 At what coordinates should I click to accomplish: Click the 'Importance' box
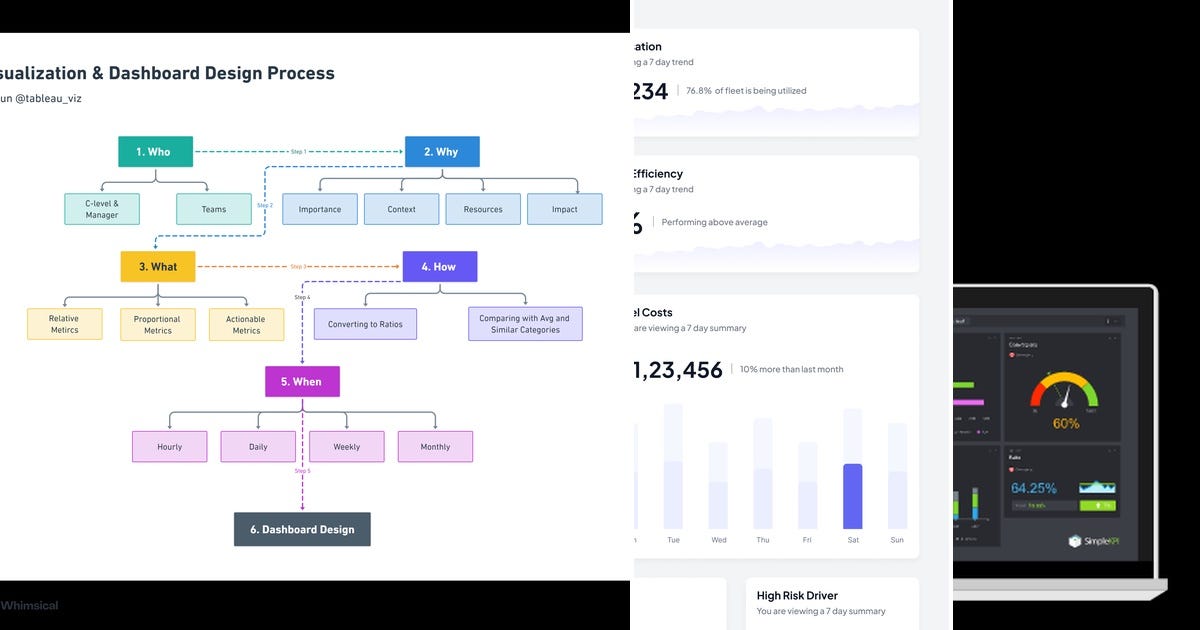(320, 209)
